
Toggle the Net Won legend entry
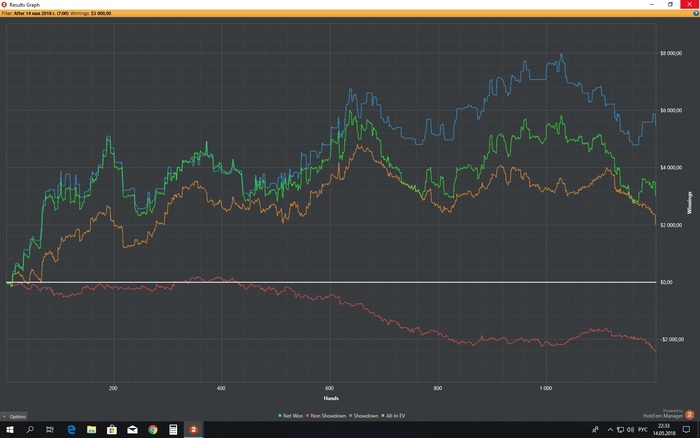[291, 416]
